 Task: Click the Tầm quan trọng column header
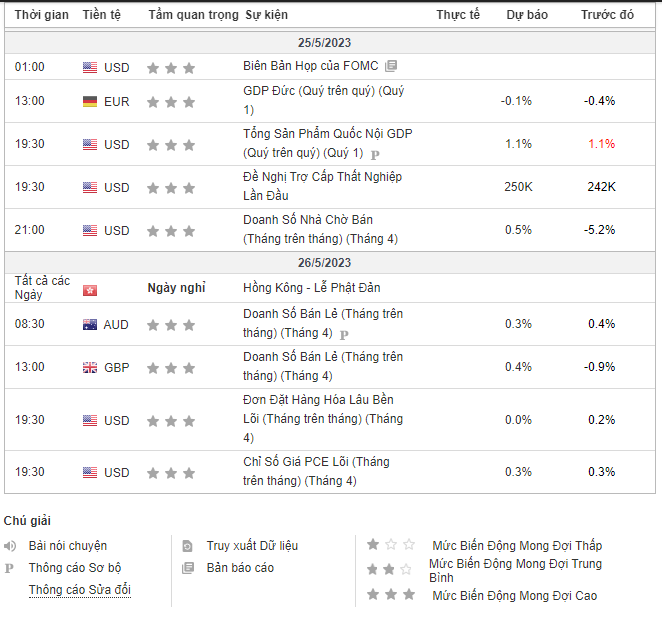click(193, 15)
